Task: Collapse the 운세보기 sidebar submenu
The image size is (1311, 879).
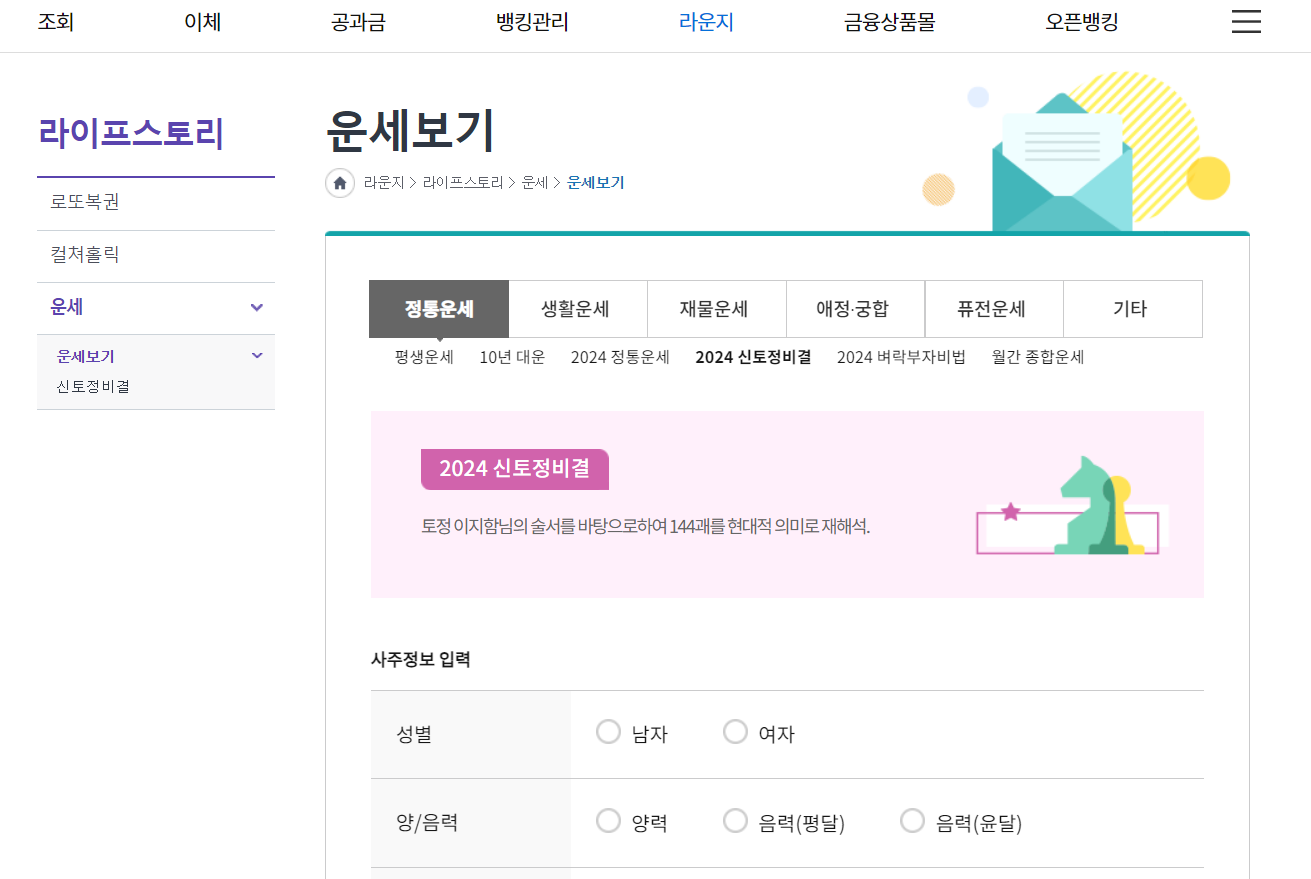Action: (256, 355)
